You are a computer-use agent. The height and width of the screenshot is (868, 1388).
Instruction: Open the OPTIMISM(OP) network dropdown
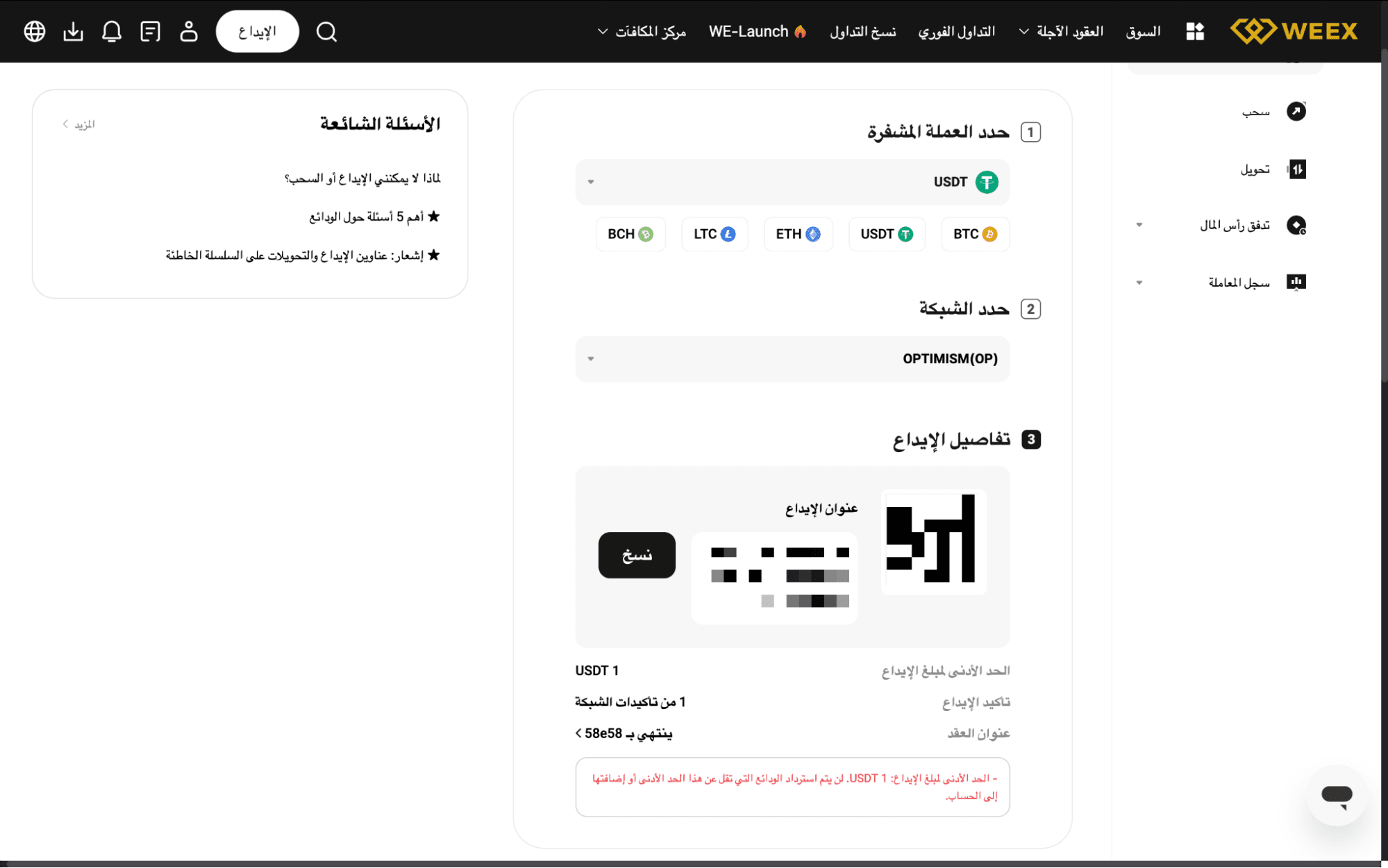coord(792,359)
